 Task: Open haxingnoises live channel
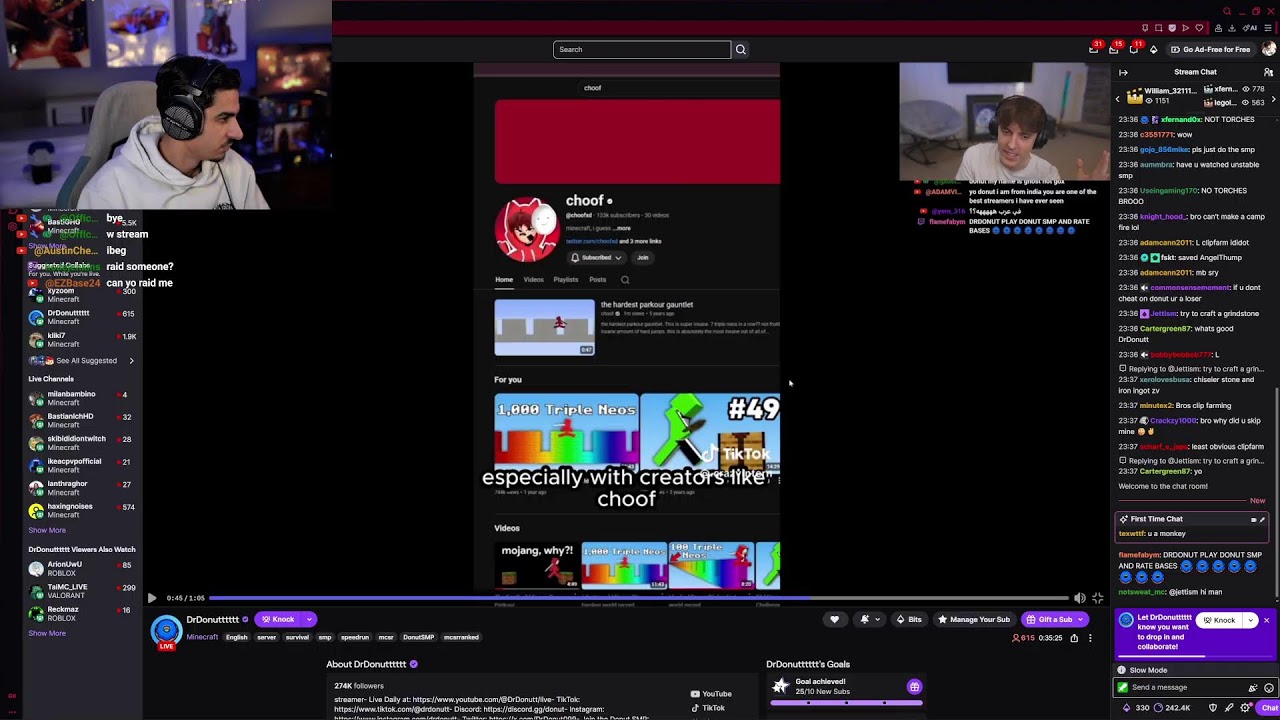(x=80, y=511)
